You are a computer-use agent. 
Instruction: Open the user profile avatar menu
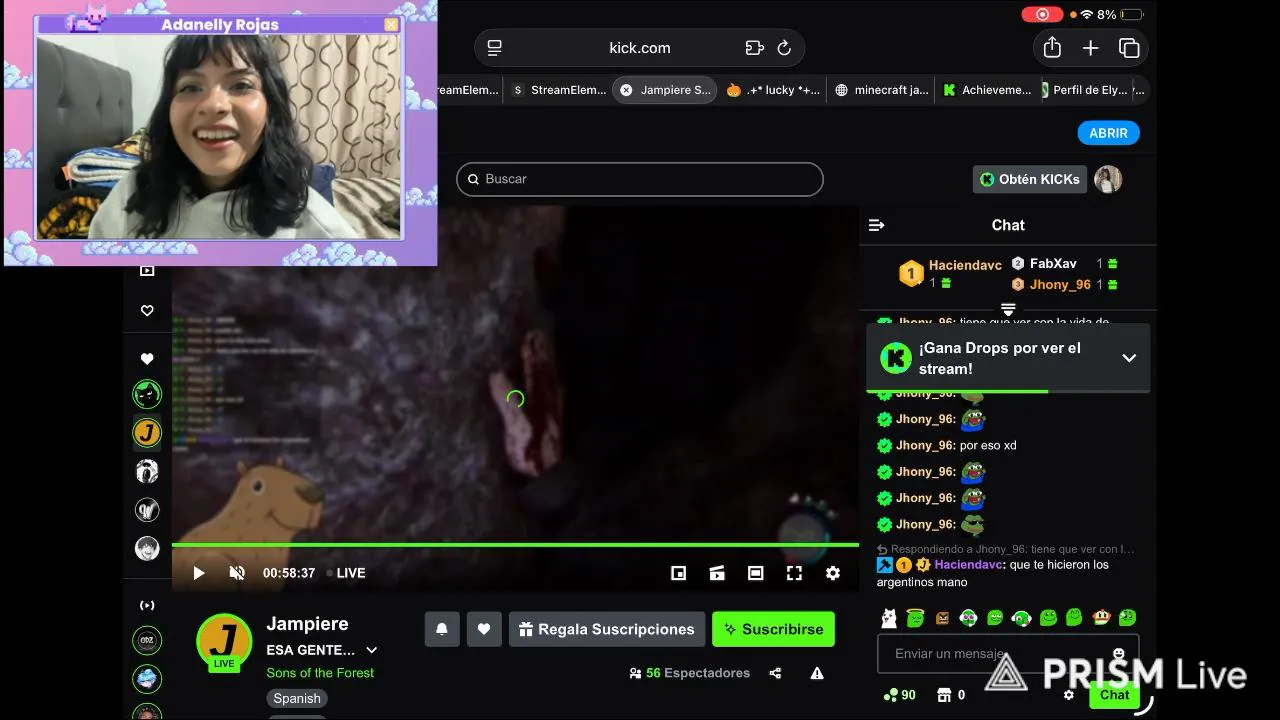(1108, 179)
